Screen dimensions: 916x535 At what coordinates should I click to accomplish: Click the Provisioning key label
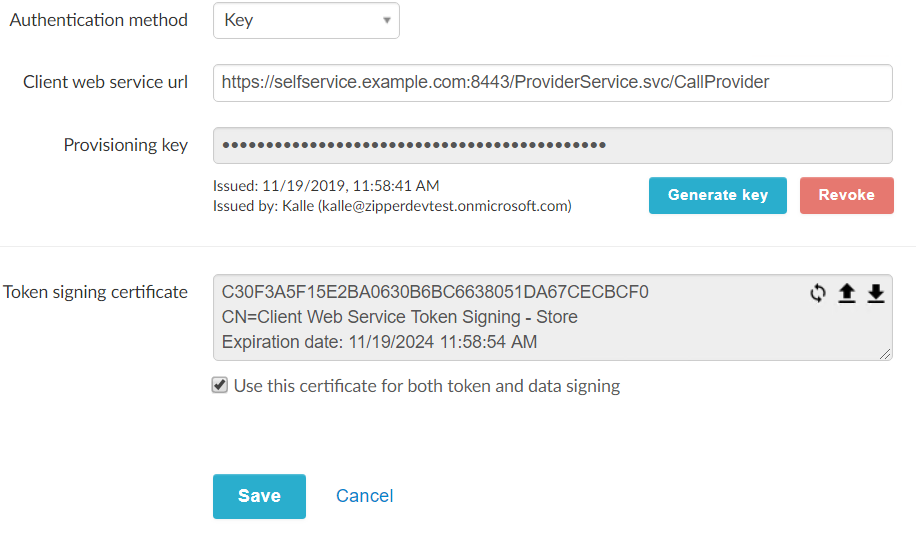pos(125,145)
